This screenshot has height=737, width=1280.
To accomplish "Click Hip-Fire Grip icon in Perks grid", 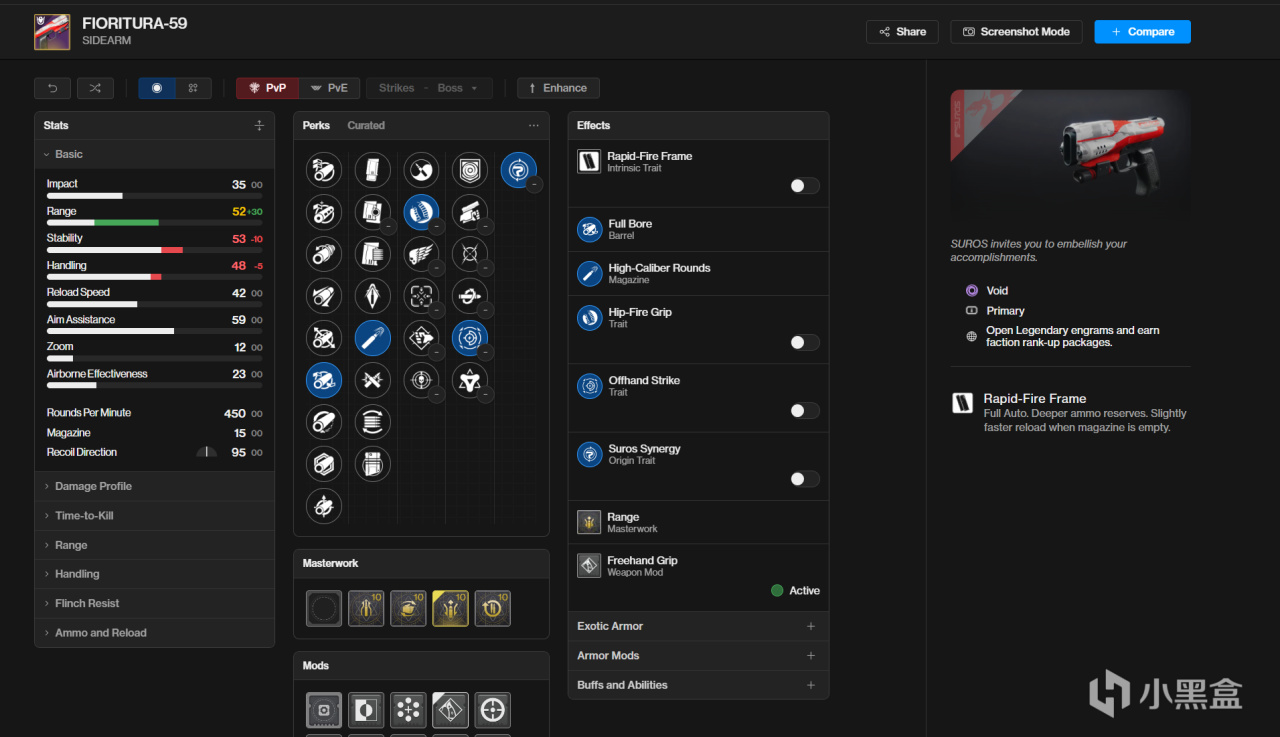I will click(x=421, y=212).
